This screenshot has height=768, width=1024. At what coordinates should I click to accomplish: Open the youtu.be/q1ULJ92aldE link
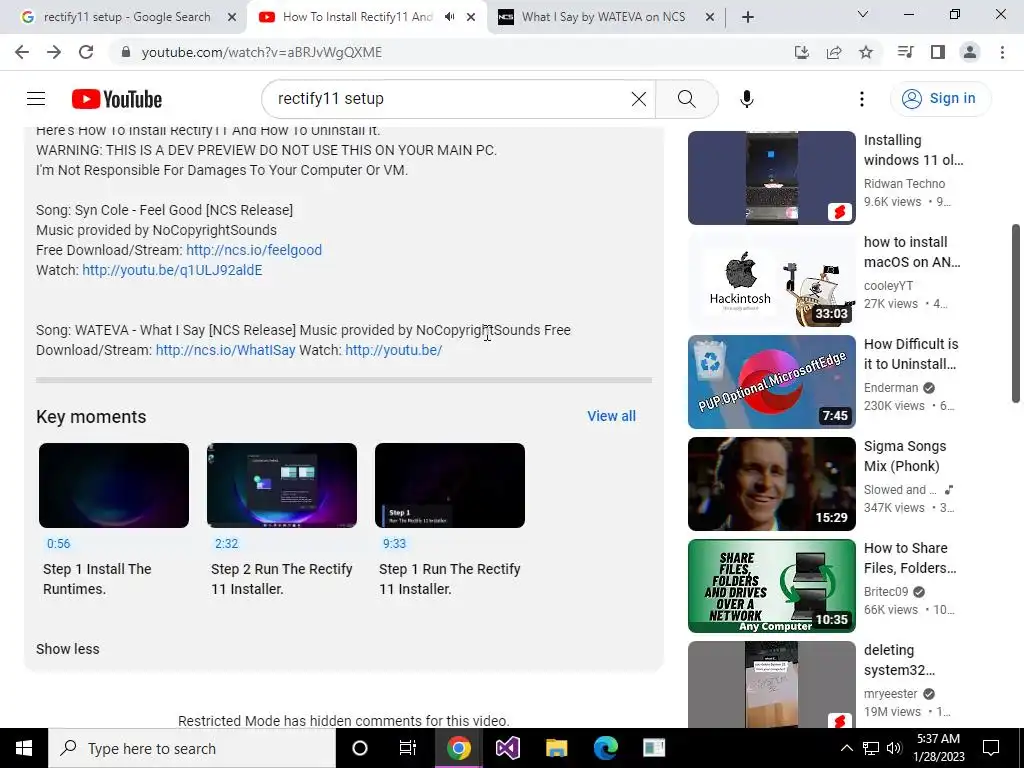point(172,270)
